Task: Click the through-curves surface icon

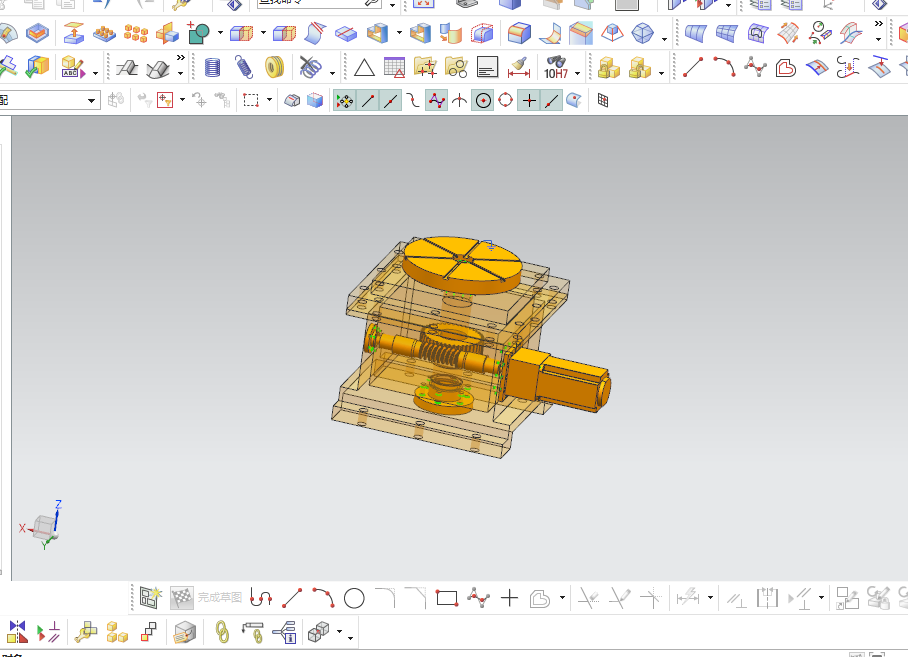Action: [x=695, y=33]
